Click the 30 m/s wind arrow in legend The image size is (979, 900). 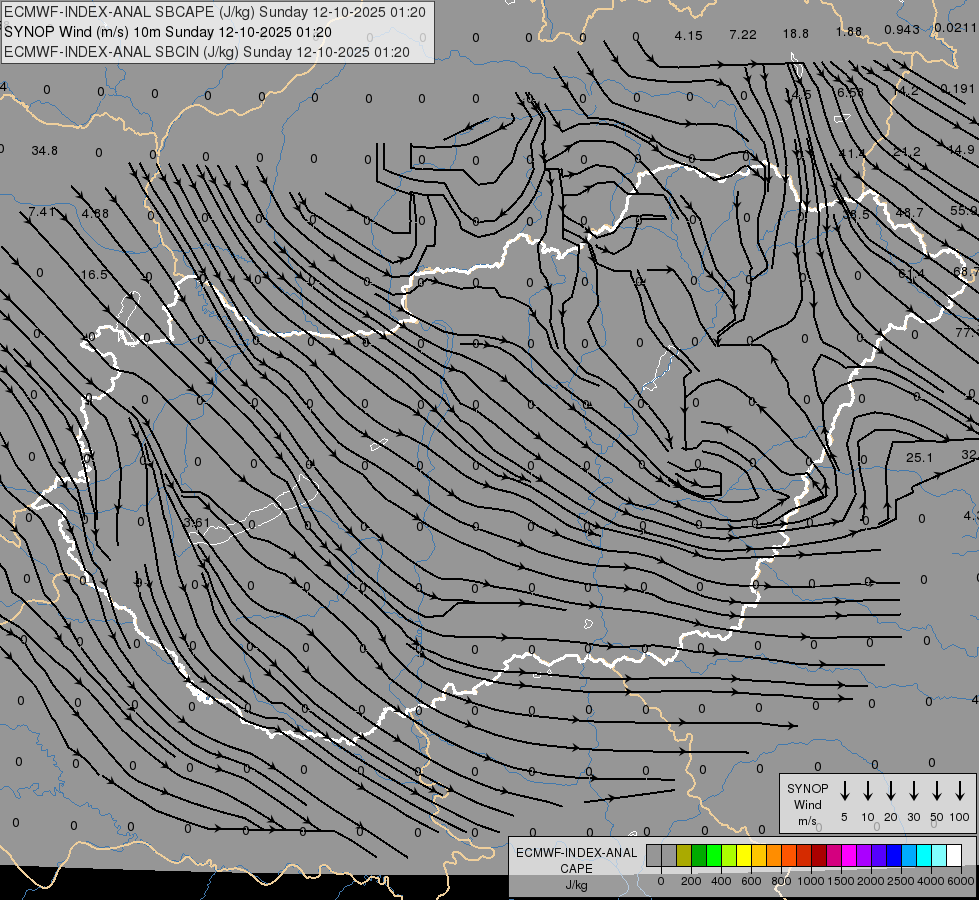click(913, 791)
